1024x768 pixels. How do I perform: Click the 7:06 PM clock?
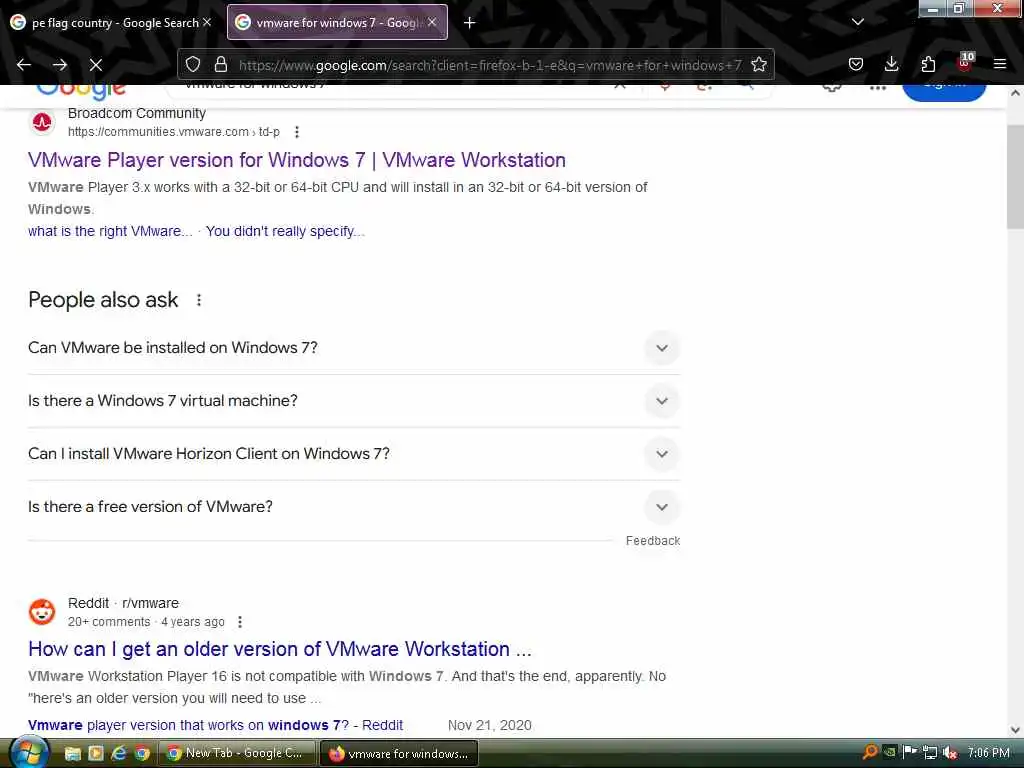(x=989, y=753)
